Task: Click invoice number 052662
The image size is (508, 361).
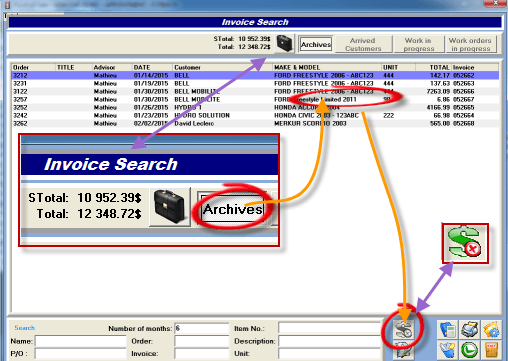Action: point(463,75)
